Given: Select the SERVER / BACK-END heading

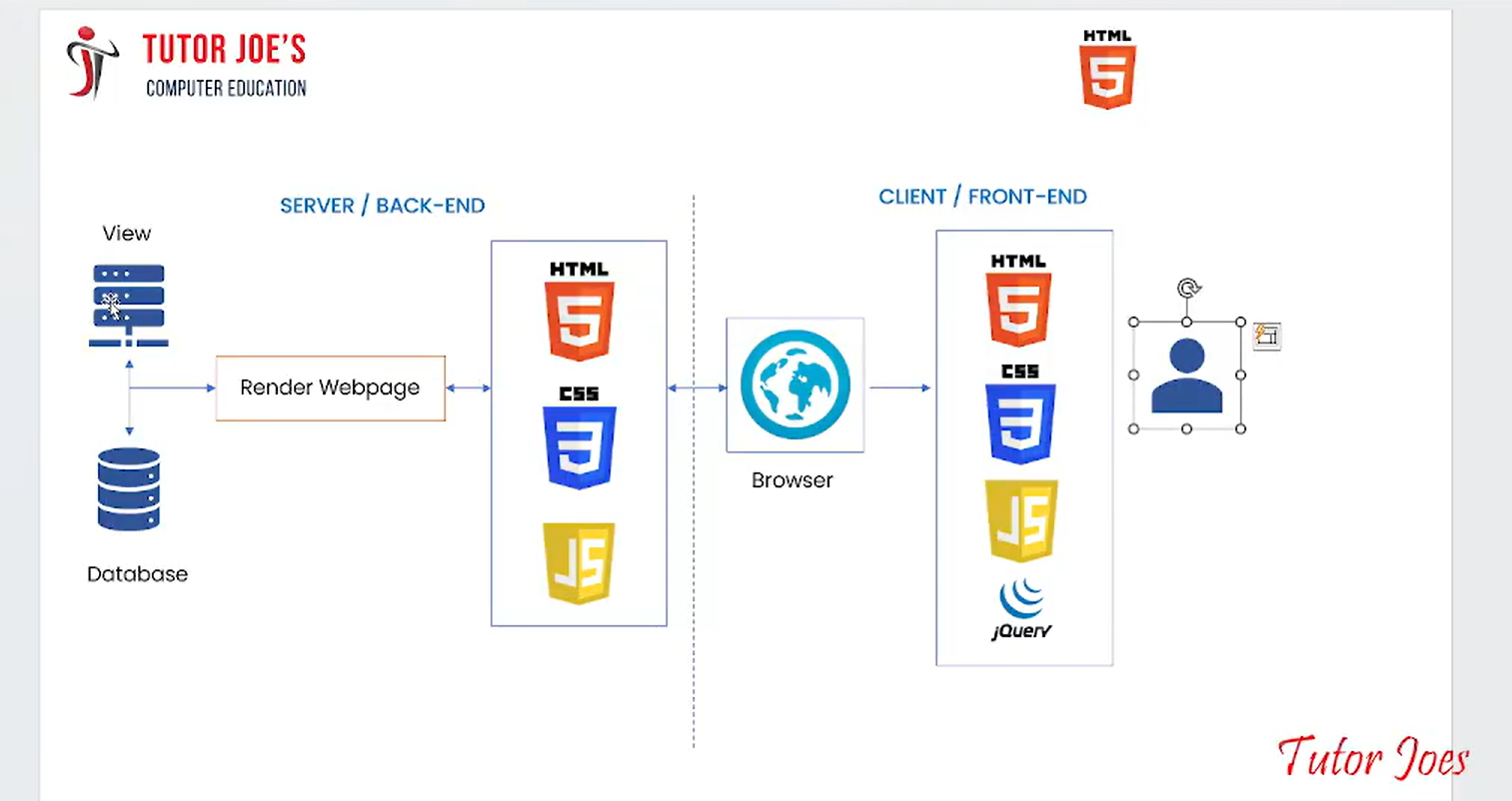Looking at the screenshot, I should tap(383, 206).
